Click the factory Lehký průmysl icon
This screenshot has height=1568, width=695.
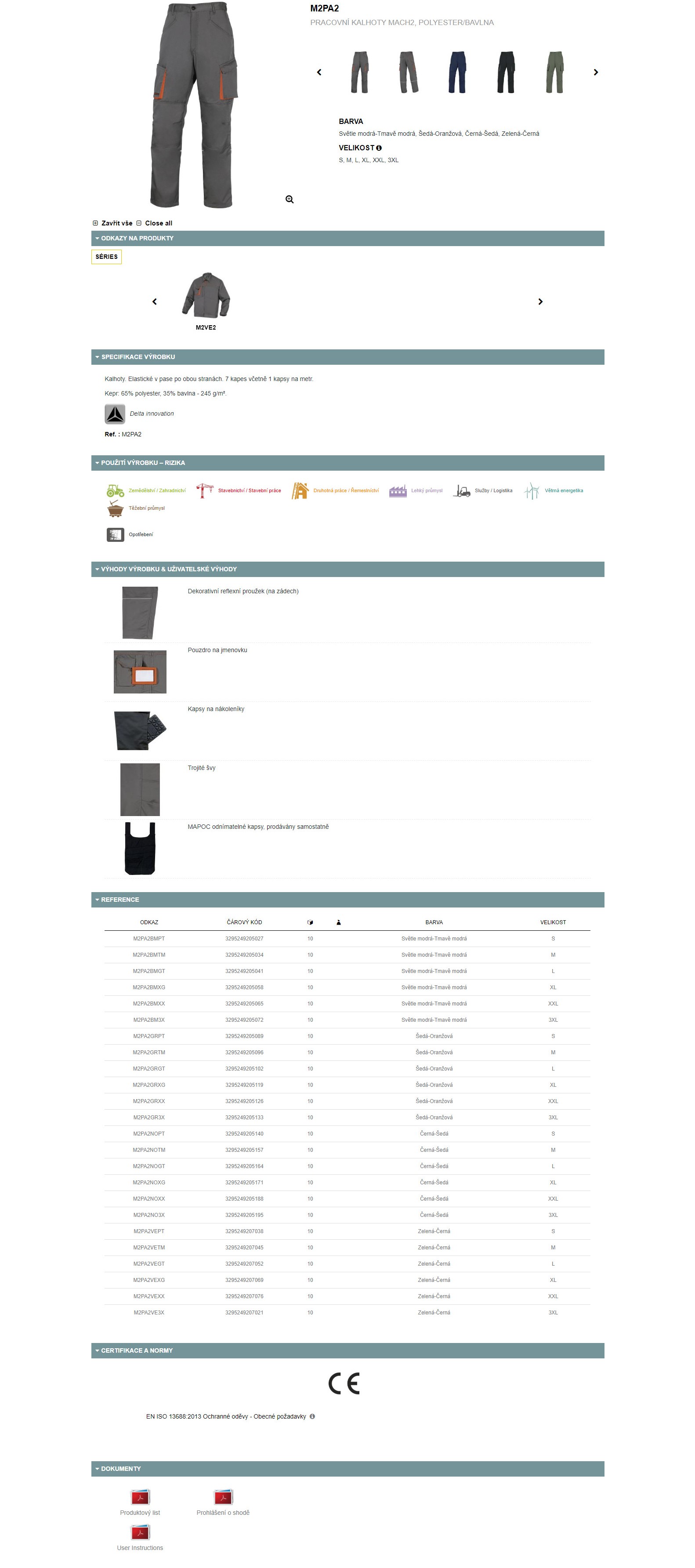click(398, 490)
